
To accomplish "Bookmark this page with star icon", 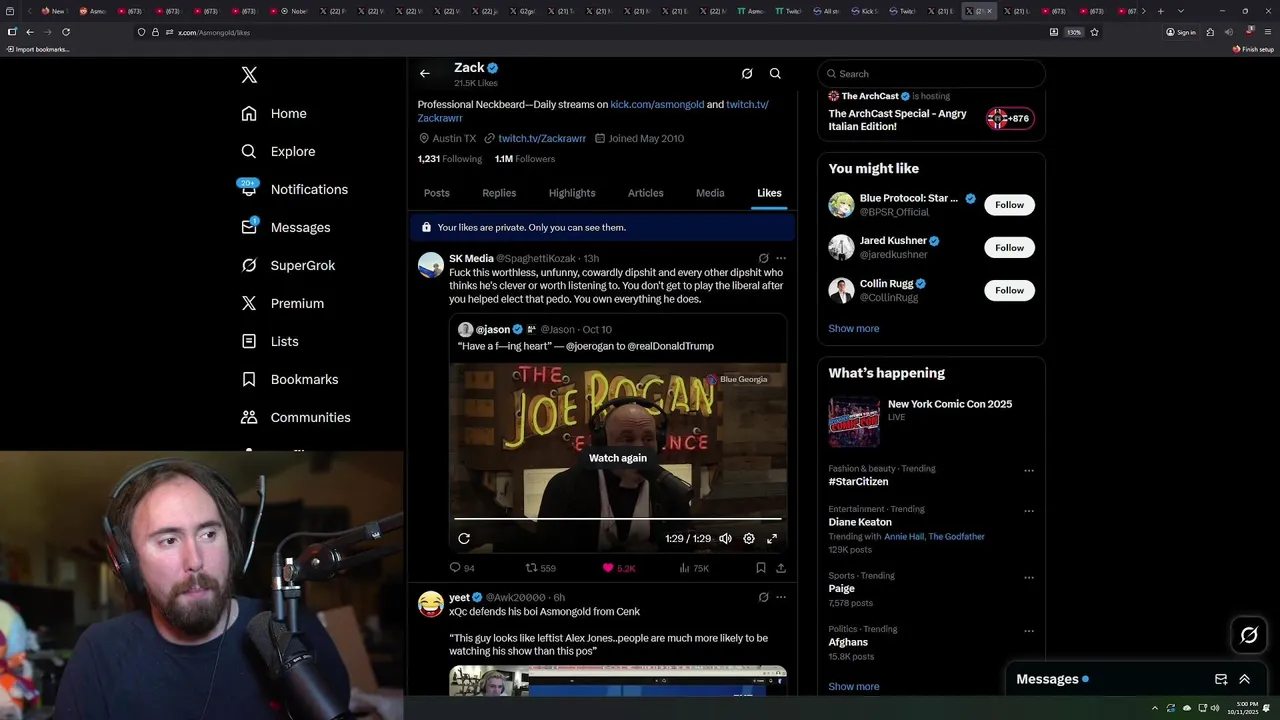I will click(x=1095, y=32).
